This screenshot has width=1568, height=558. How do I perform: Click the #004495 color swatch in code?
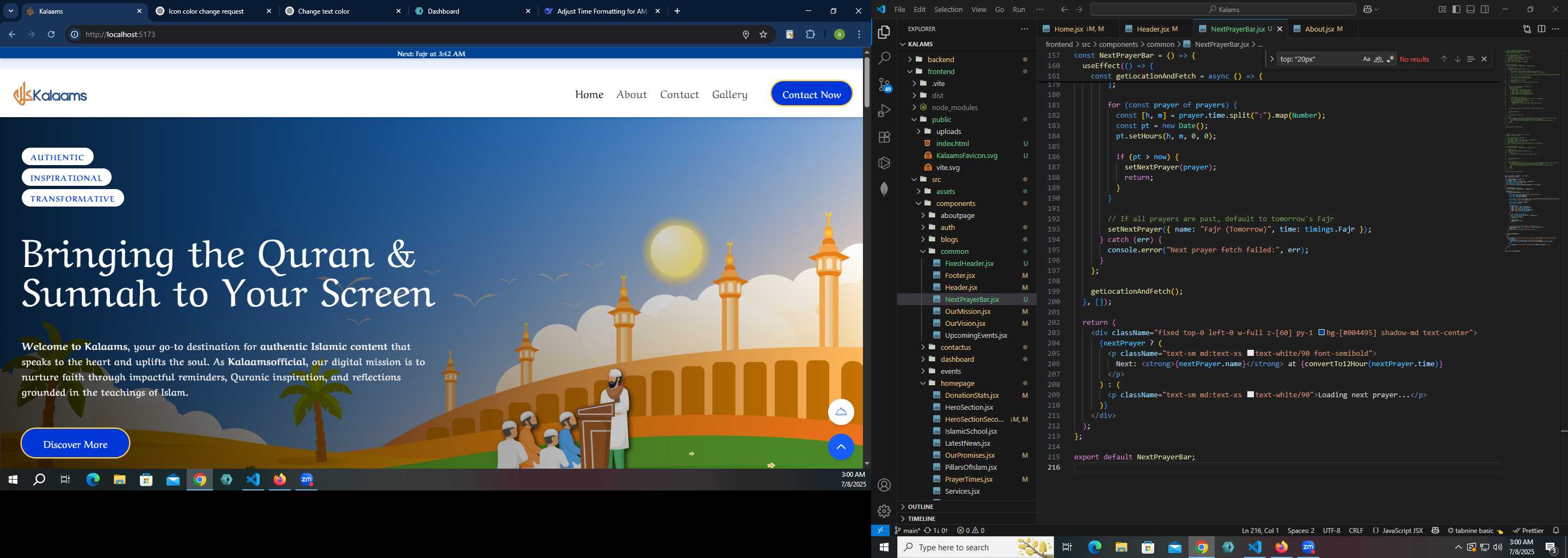pos(1321,333)
